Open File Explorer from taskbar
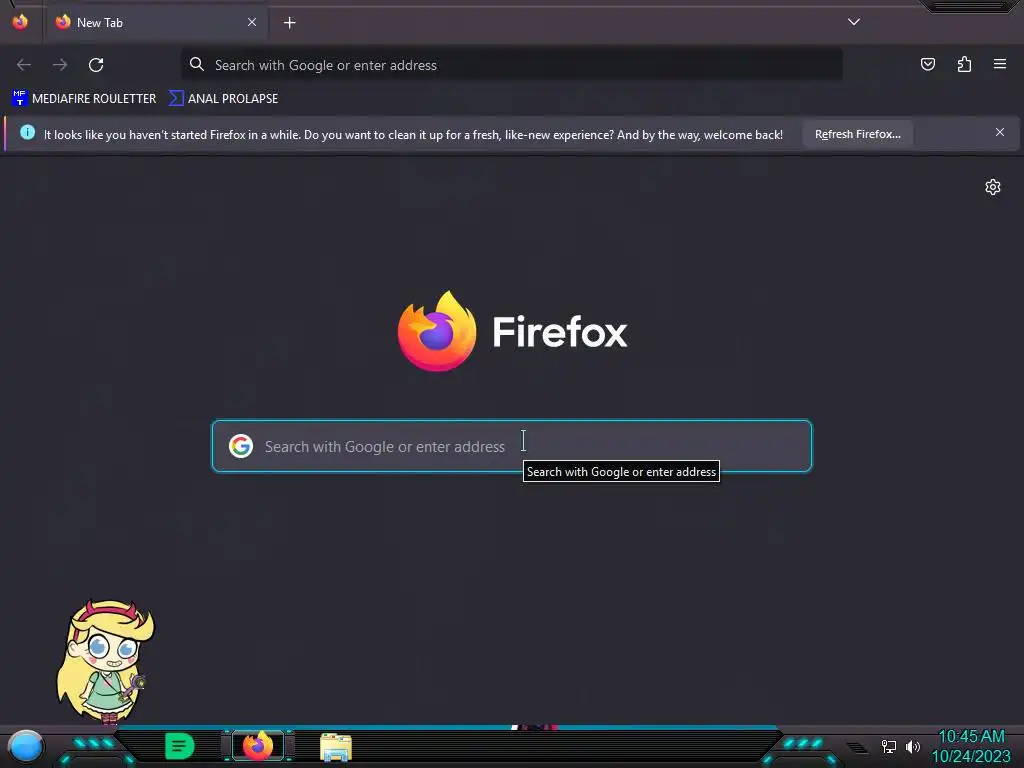 pos(336,747)
